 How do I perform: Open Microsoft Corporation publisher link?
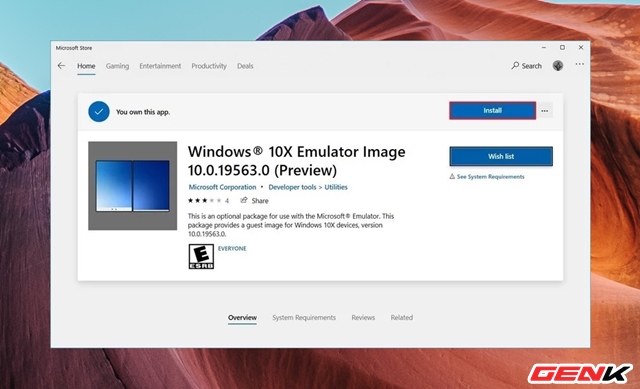tap(222, 187)
